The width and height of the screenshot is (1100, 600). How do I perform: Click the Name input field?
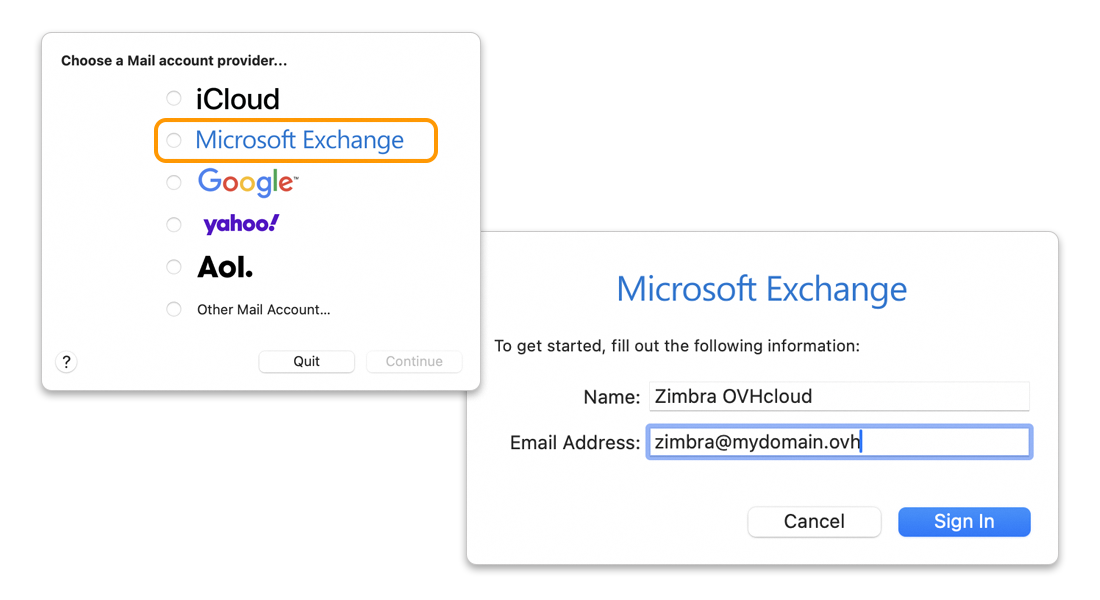coord(840,396)
